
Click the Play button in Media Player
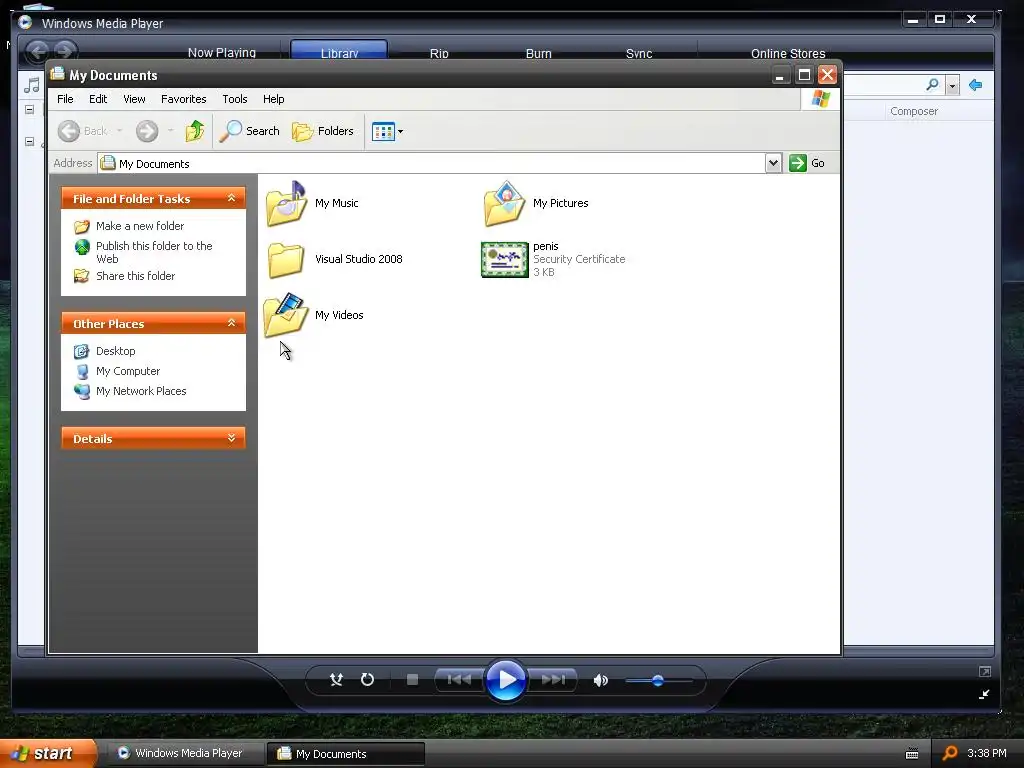click(505, 680)
